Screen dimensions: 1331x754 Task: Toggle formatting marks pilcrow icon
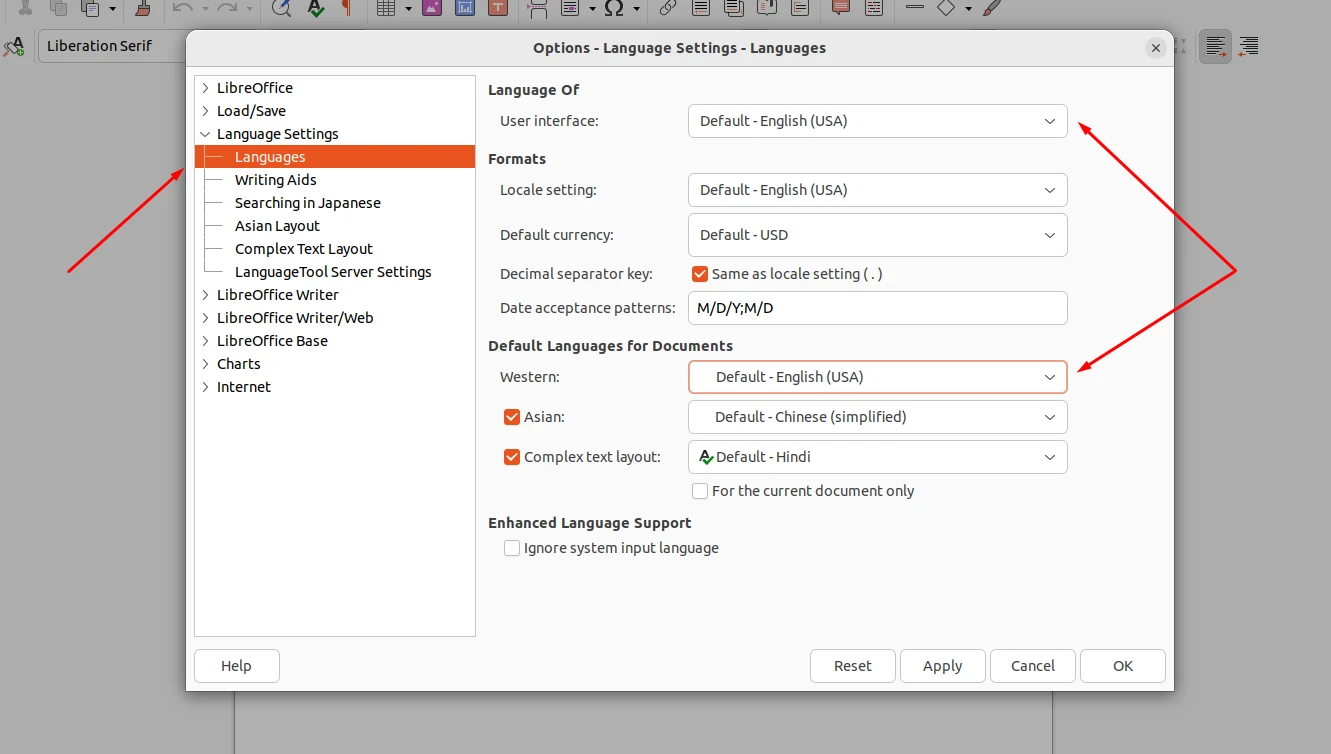point(346,8)
